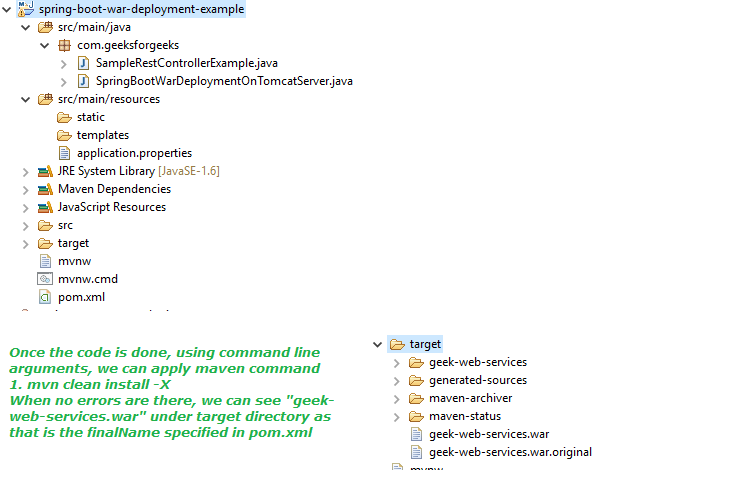Select SampleRestControllerExample.java file name
Viewport: 750px width, 501px height.
pyautogui.click(x=187, y=63)
